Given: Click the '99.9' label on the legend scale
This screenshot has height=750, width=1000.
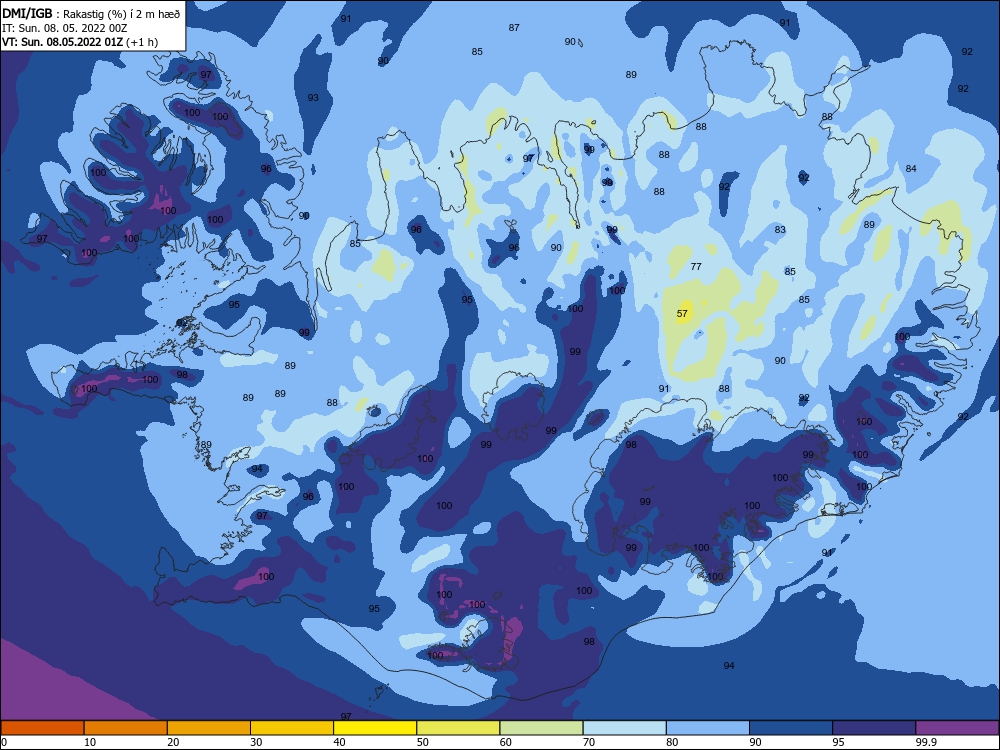Looking at the screenshot, I should 926,742.
